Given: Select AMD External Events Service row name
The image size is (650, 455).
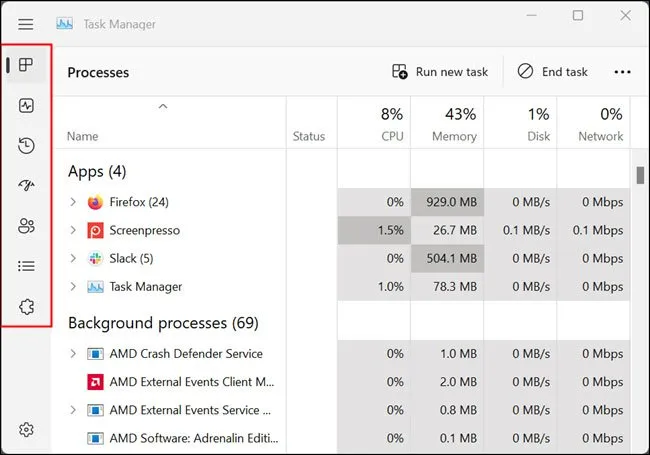Looking at the screenshot, I should pyautogui.click(x=190, y=410).
